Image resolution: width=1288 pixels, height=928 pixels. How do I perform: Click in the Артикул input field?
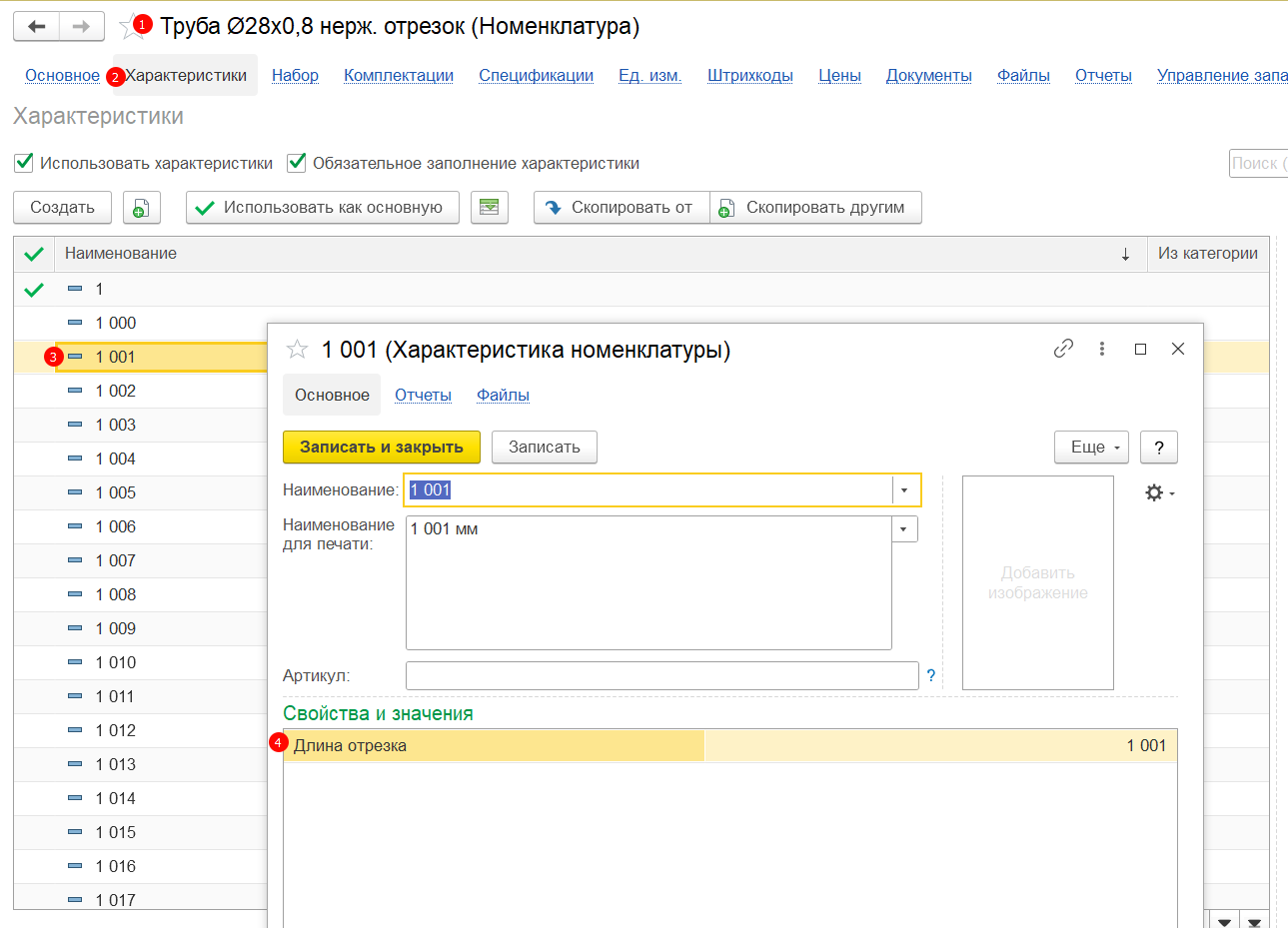(x=661, y=676)
